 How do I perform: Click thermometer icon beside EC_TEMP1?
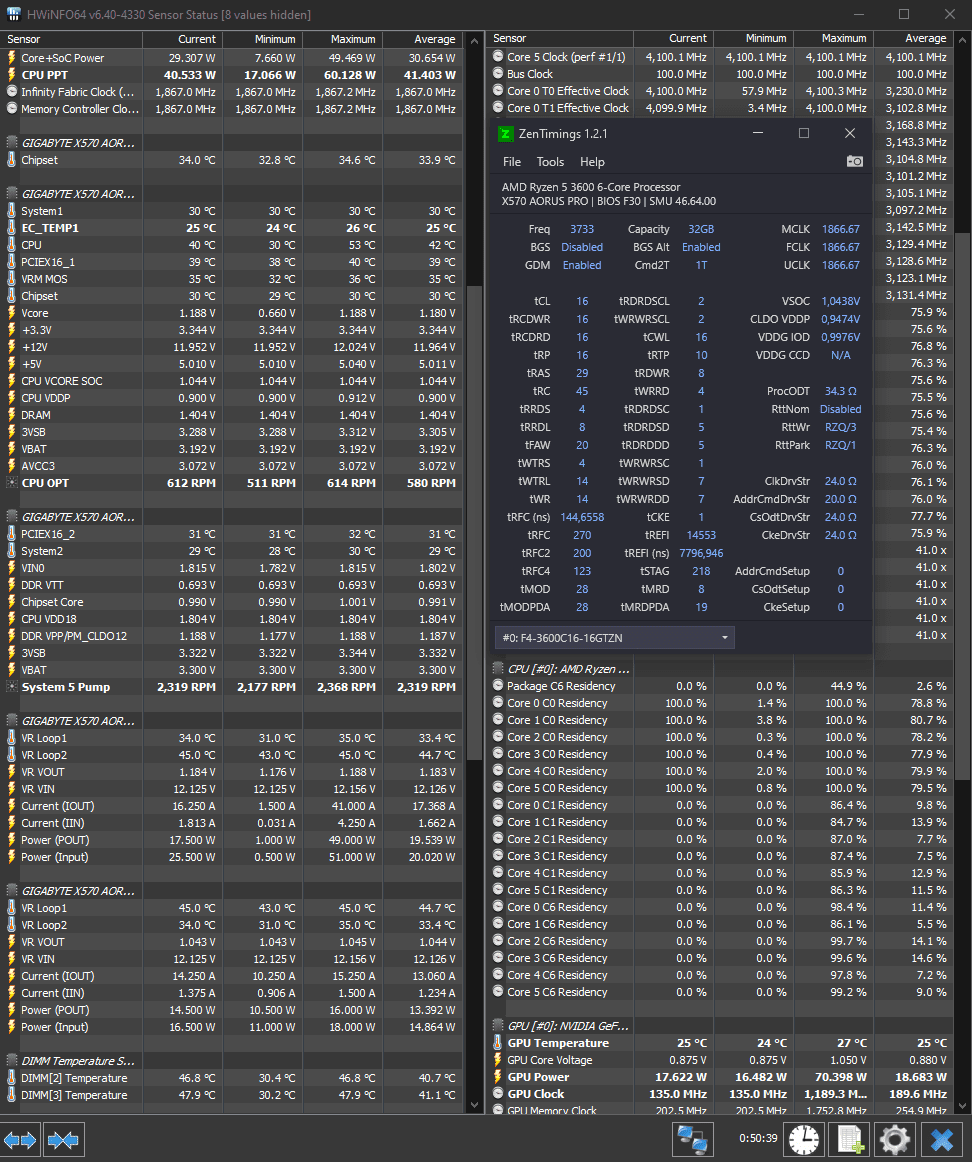coord(11,228)
